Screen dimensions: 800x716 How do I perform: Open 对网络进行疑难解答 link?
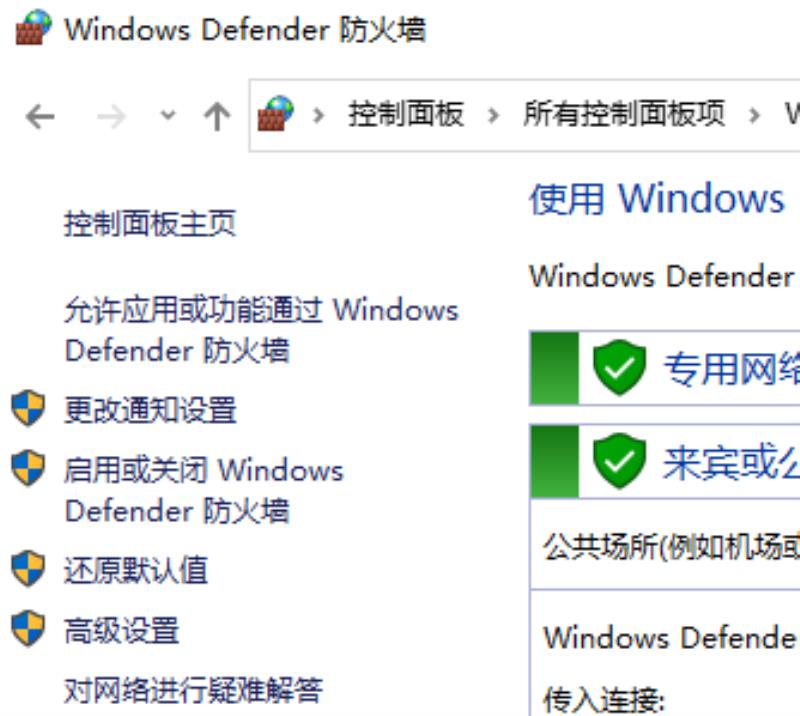[x=193, y=690]
